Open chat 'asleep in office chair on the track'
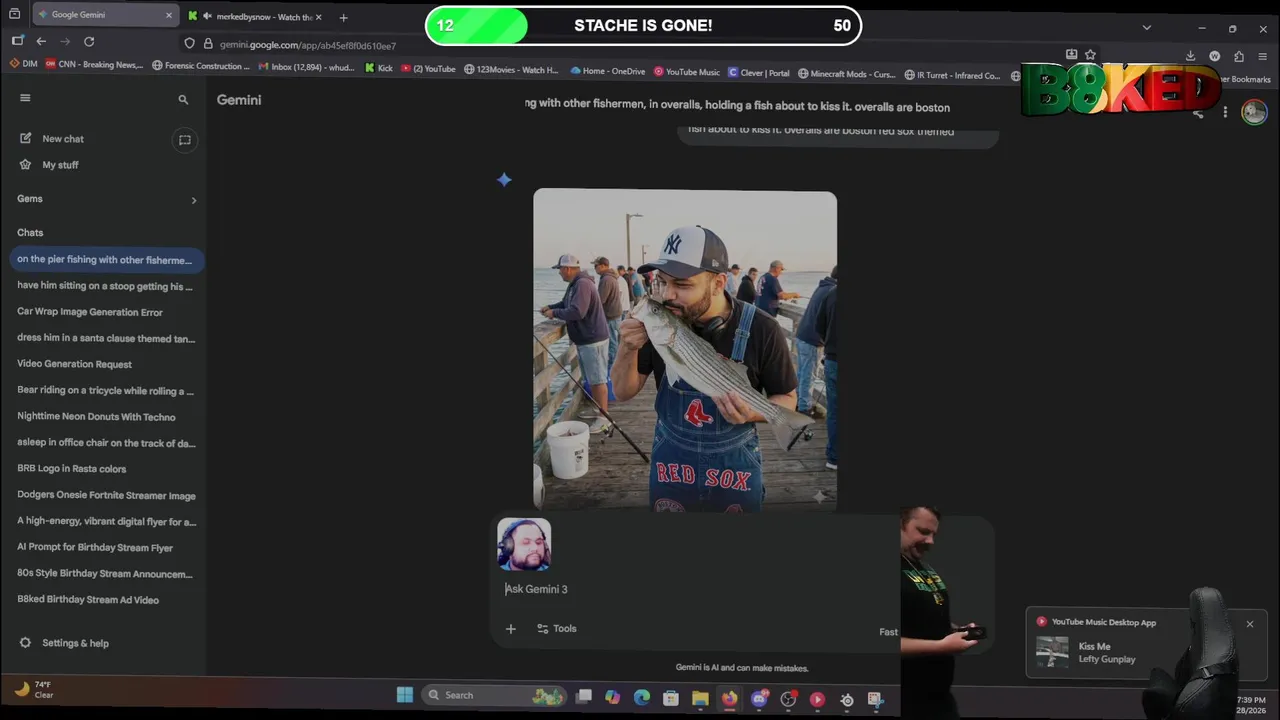Screen dimensions: 1280x720 105,443
